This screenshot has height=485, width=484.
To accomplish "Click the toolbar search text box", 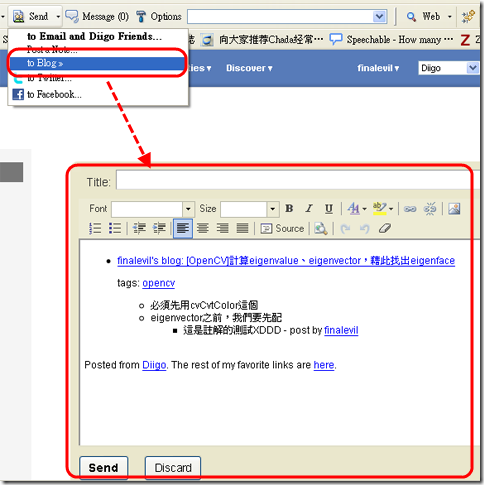I will (x=280, y=16).
